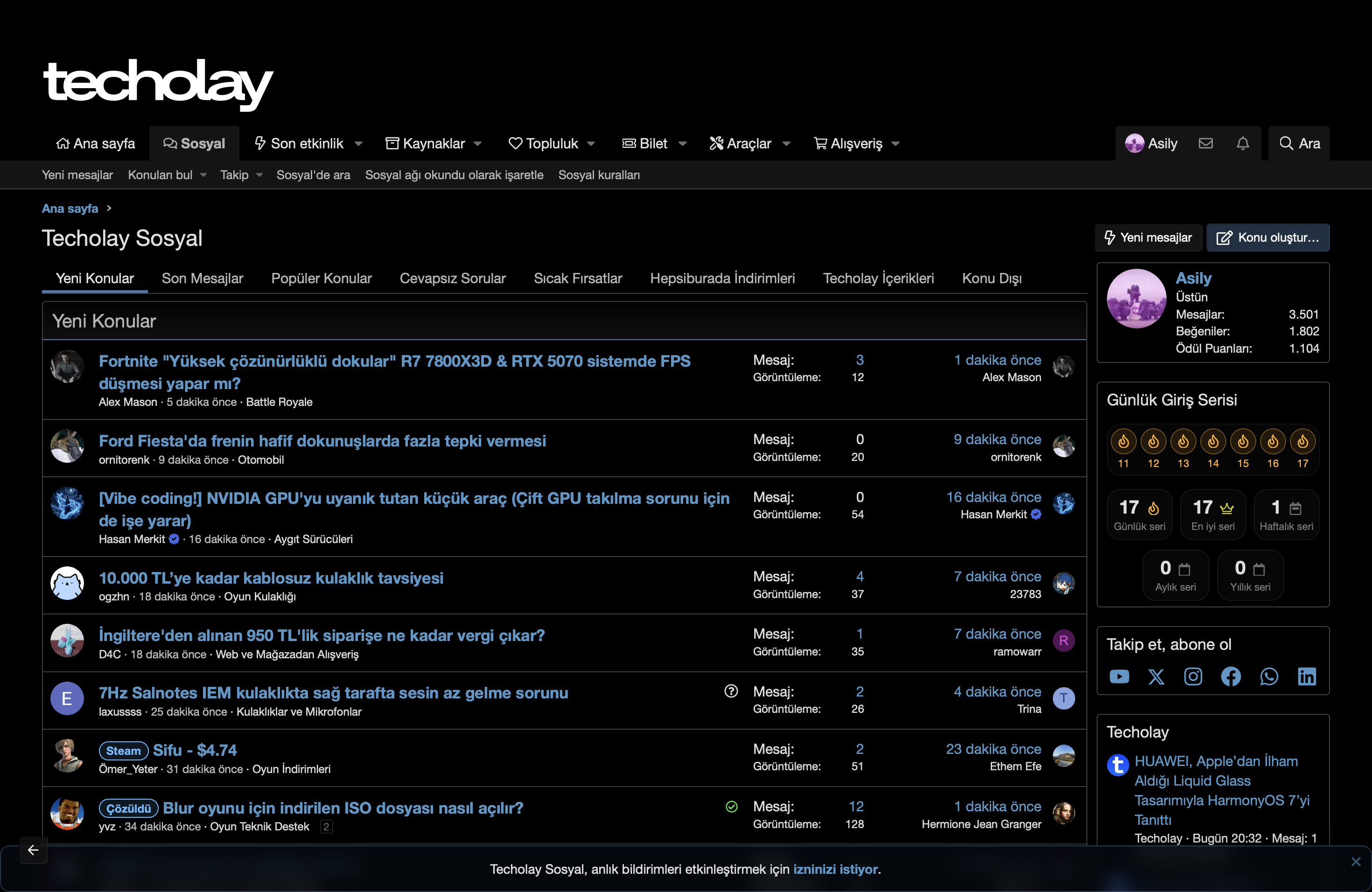
Task: Expand the Alışveriş dropdown arrow
Action: coord(895,144)
